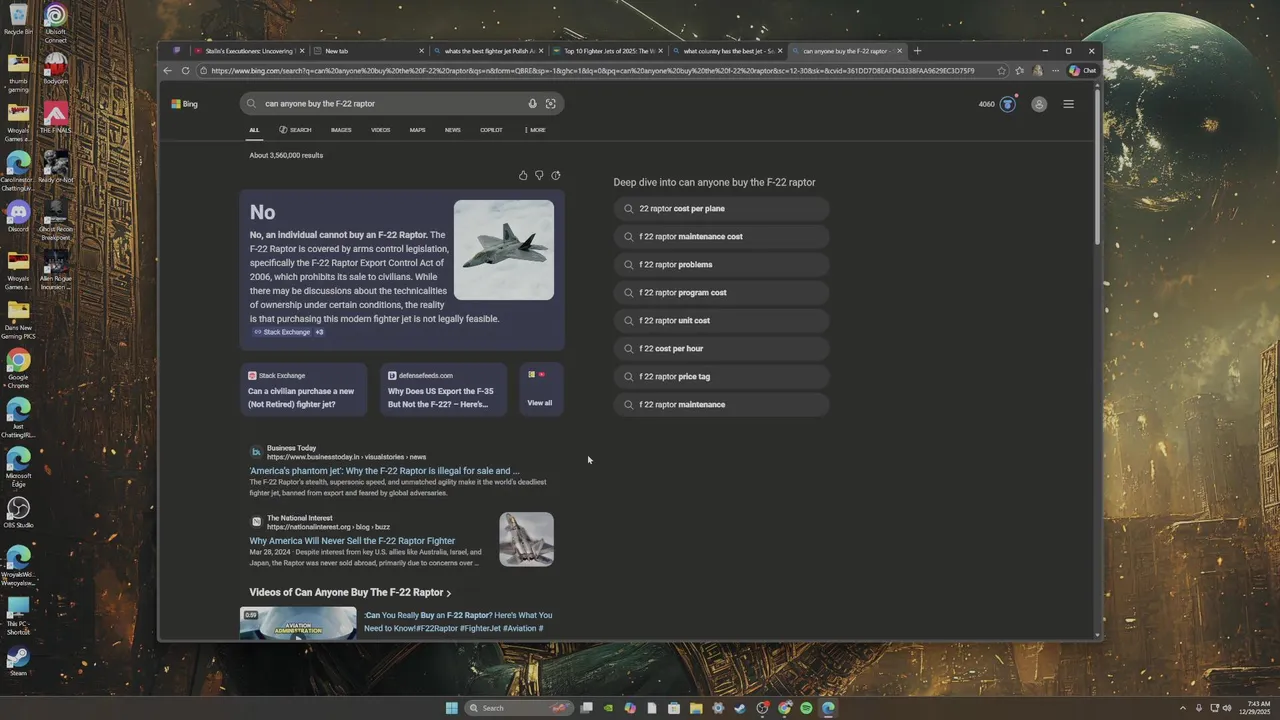
Task: Click the thumbs up feedback icon
Action: click(x=523, y=175)
